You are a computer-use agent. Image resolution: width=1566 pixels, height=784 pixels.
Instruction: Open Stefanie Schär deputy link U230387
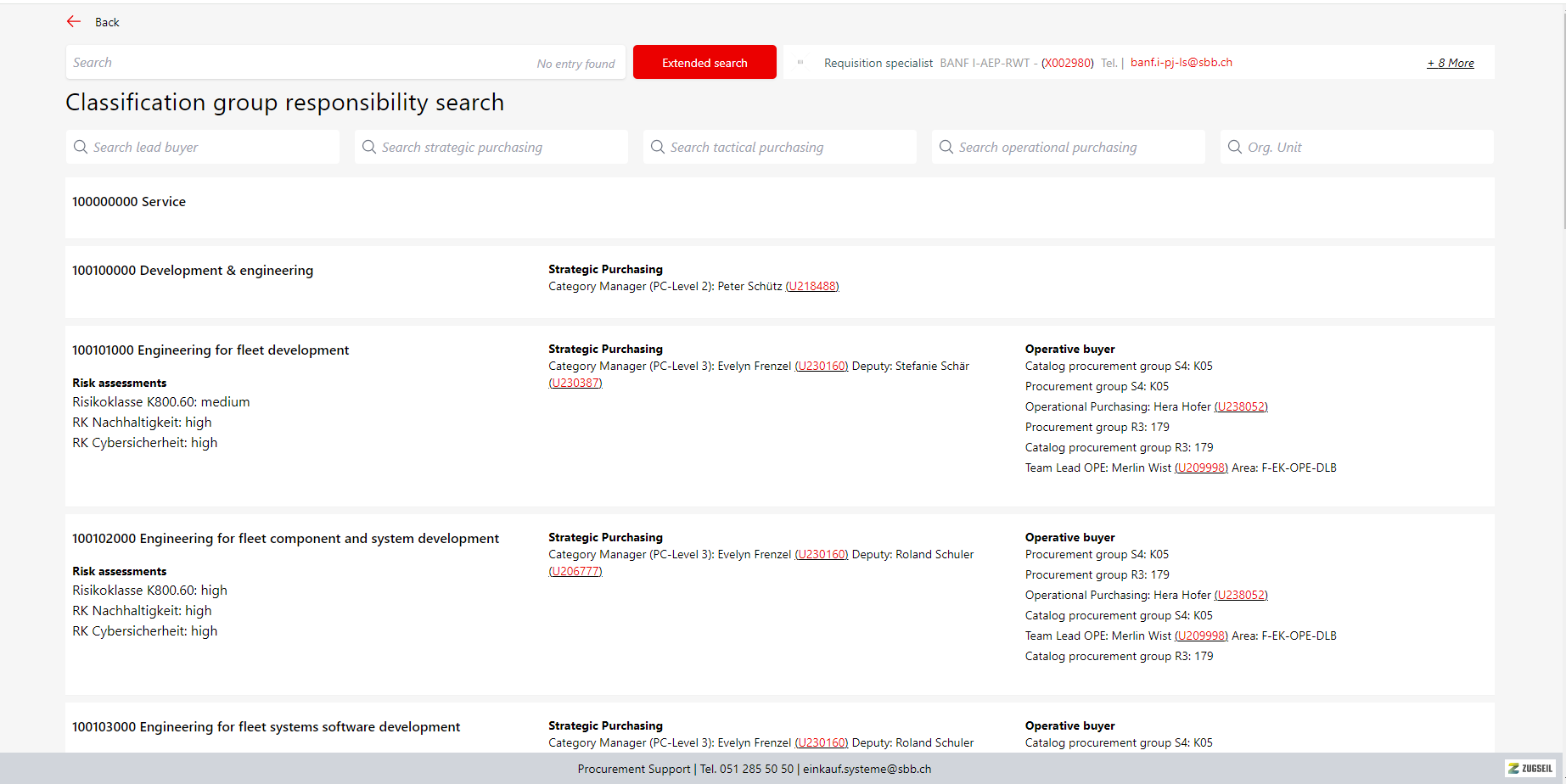point(575,384)
